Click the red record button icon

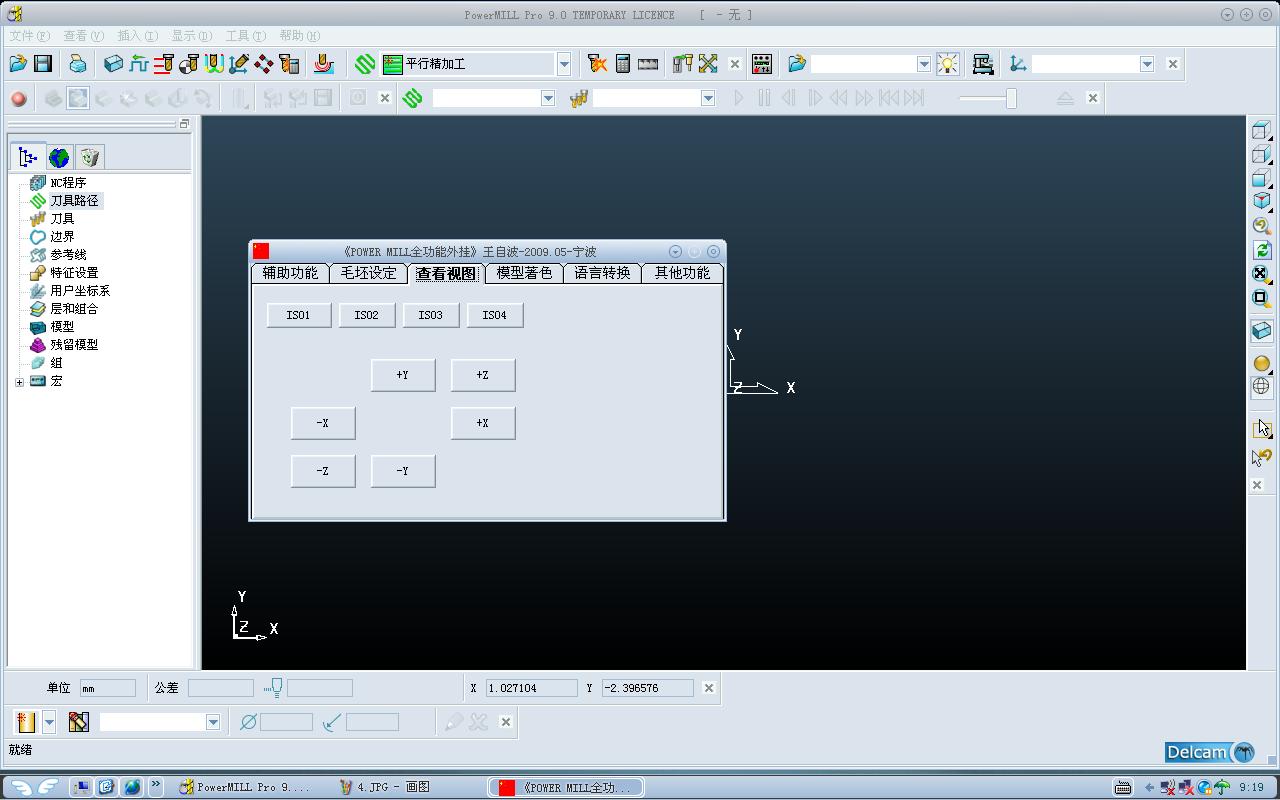click(18, 98)
